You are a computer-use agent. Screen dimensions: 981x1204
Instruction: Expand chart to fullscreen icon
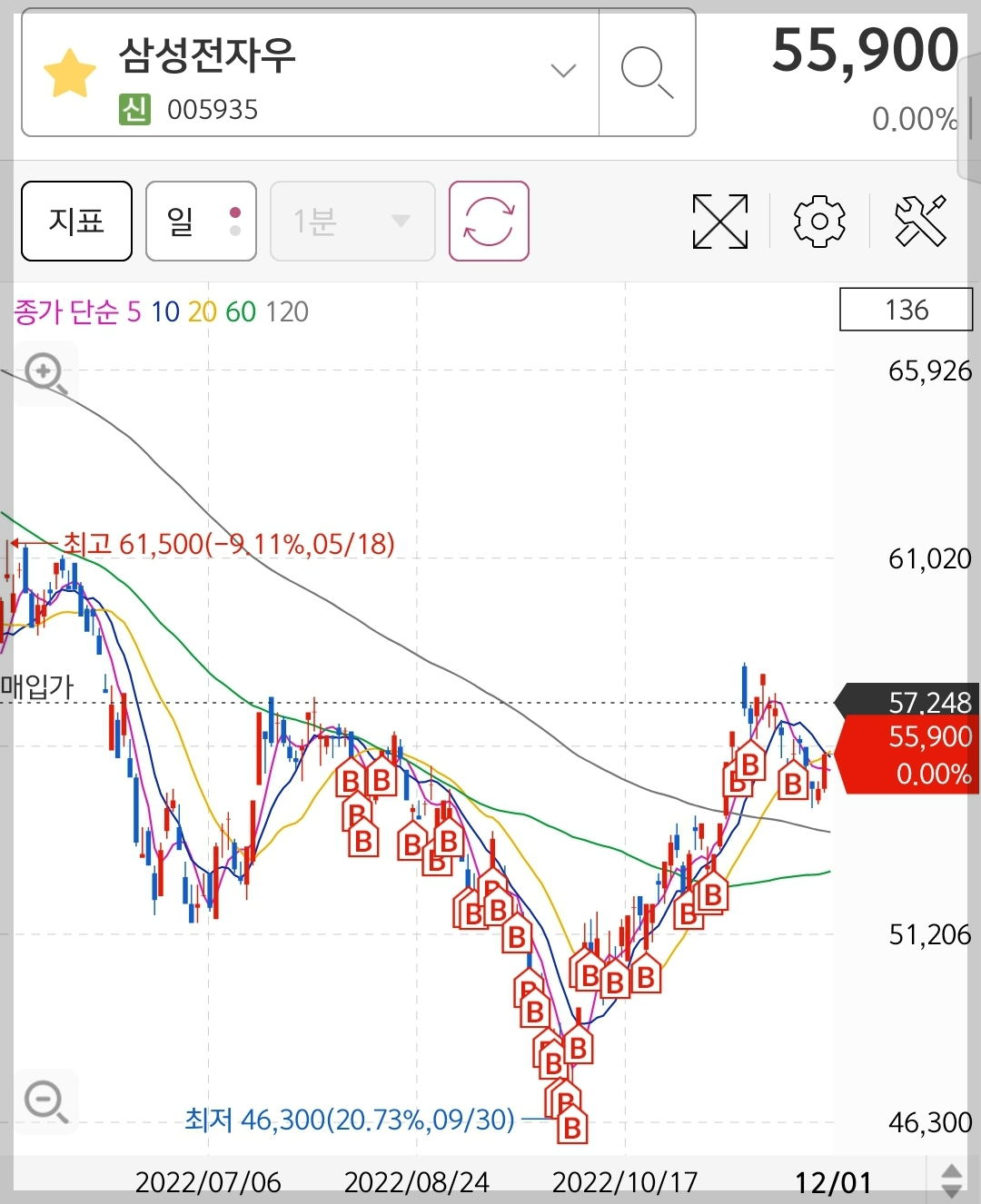click(720, 221)
